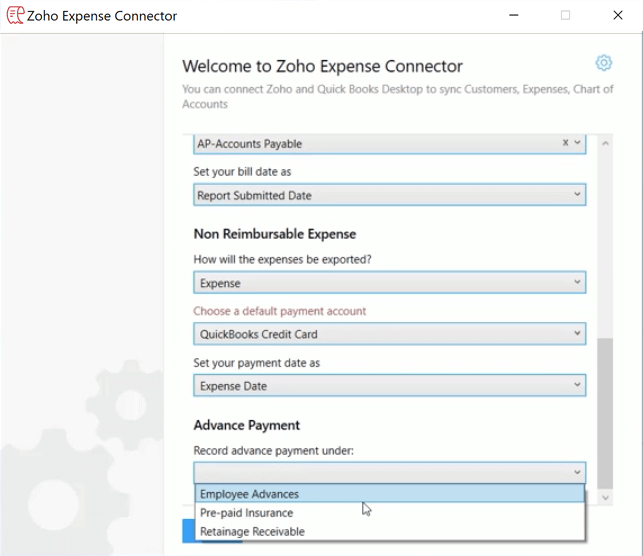Open the settings gear icon
643x556 pixels.
tap(603, 63)
